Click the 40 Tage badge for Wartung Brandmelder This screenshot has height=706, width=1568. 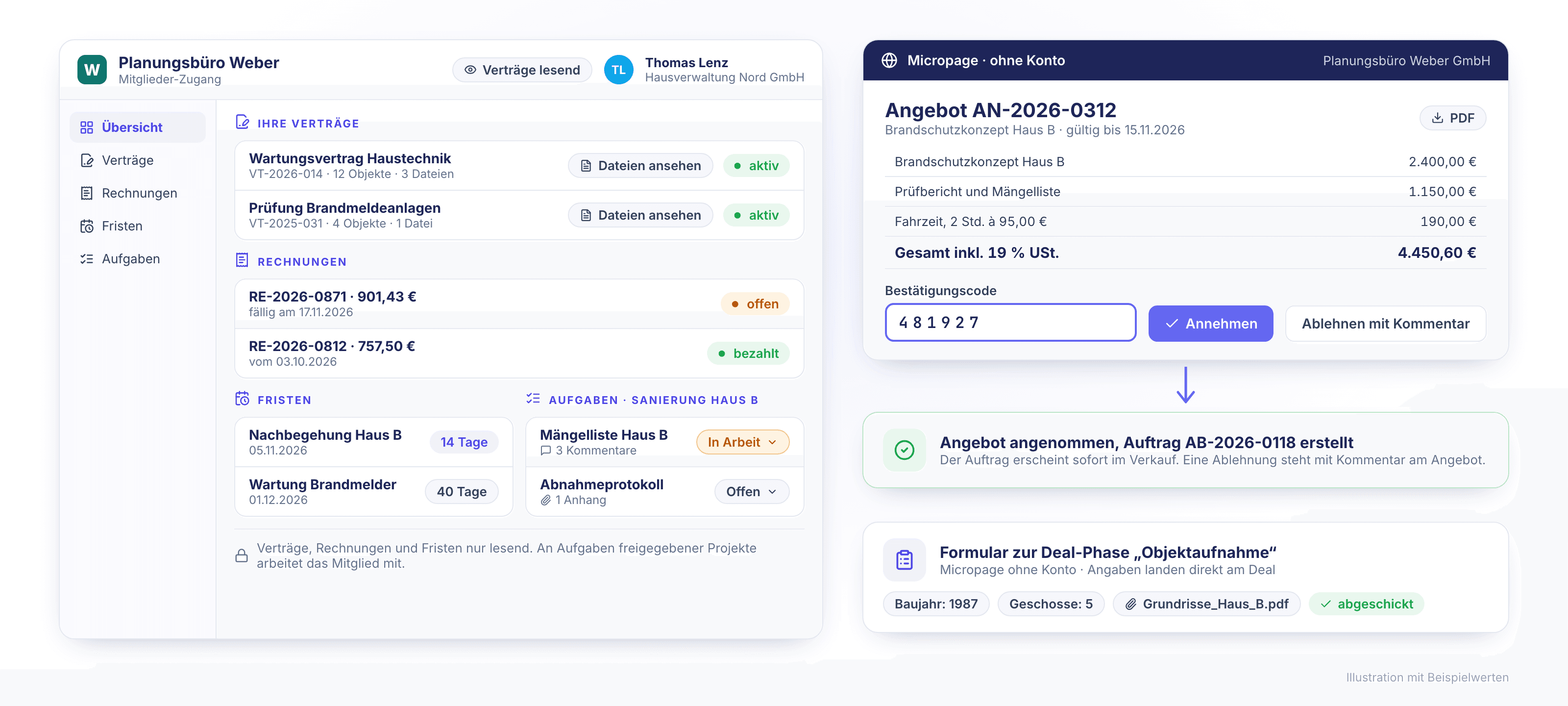click(462, 492)
